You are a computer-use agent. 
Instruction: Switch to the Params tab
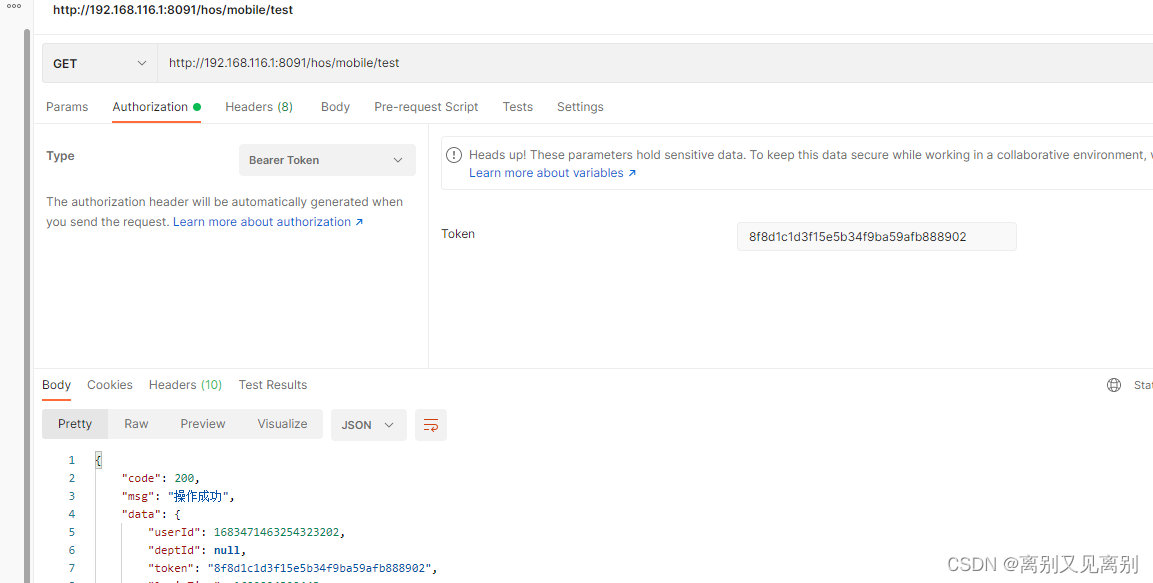tap(67, 107)
